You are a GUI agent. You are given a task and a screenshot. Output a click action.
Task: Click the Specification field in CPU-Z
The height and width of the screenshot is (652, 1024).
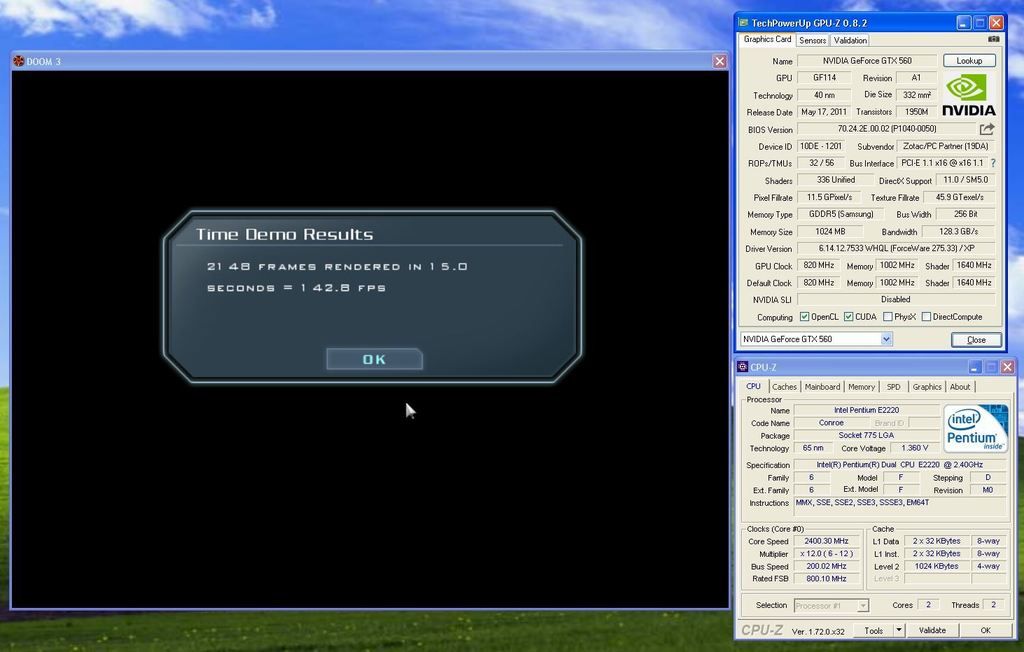[900, 465]
